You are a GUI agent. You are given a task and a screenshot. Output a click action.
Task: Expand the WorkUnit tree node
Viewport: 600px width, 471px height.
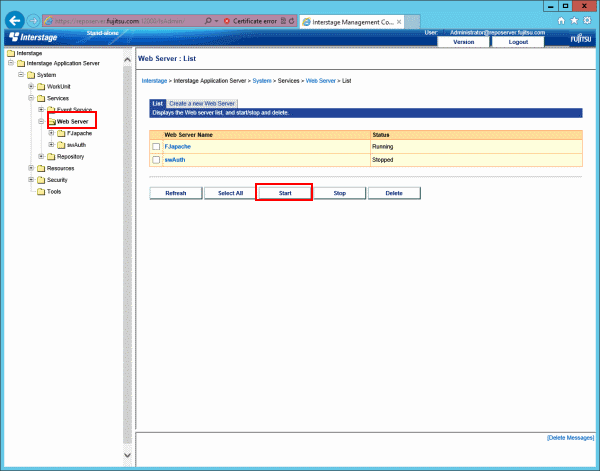[31, 86]
